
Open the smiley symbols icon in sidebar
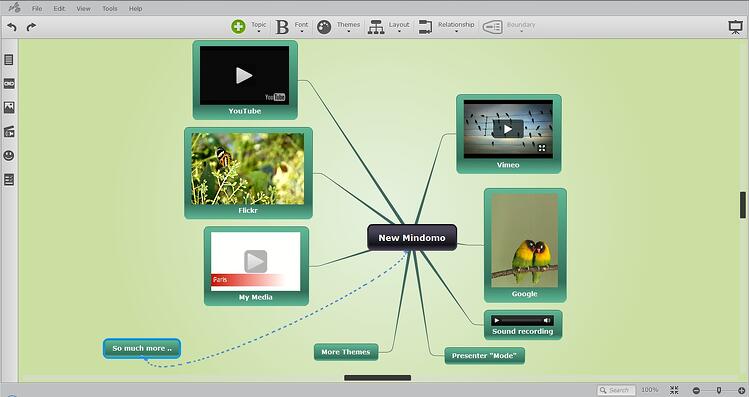tap(9, 155)
